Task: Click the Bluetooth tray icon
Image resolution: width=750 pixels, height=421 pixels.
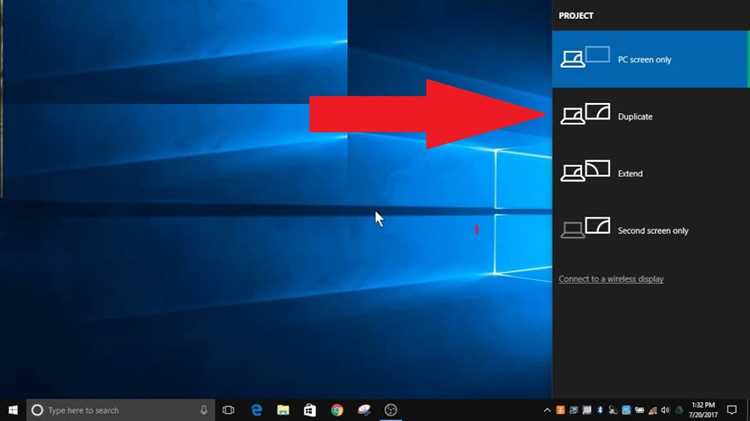Action: [x=600, y=410]
